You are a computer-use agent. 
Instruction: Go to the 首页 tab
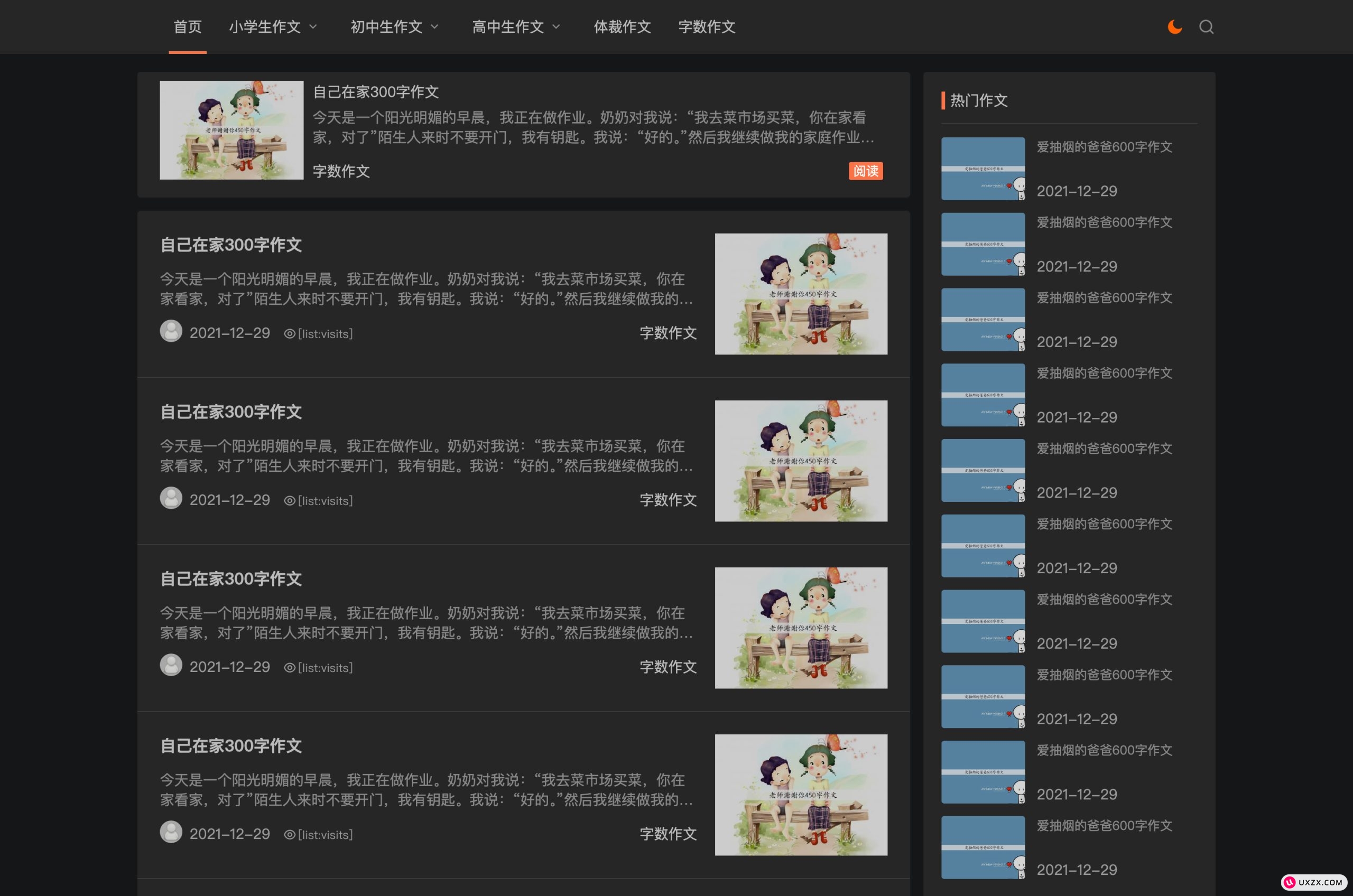click(188, 27)
